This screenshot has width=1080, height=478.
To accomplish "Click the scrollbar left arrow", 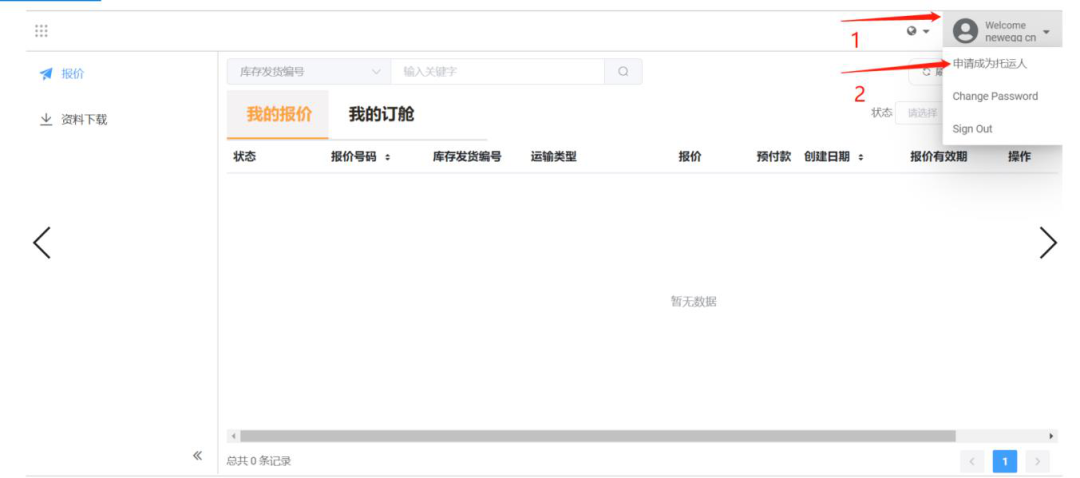I will [x=233, y=436].
